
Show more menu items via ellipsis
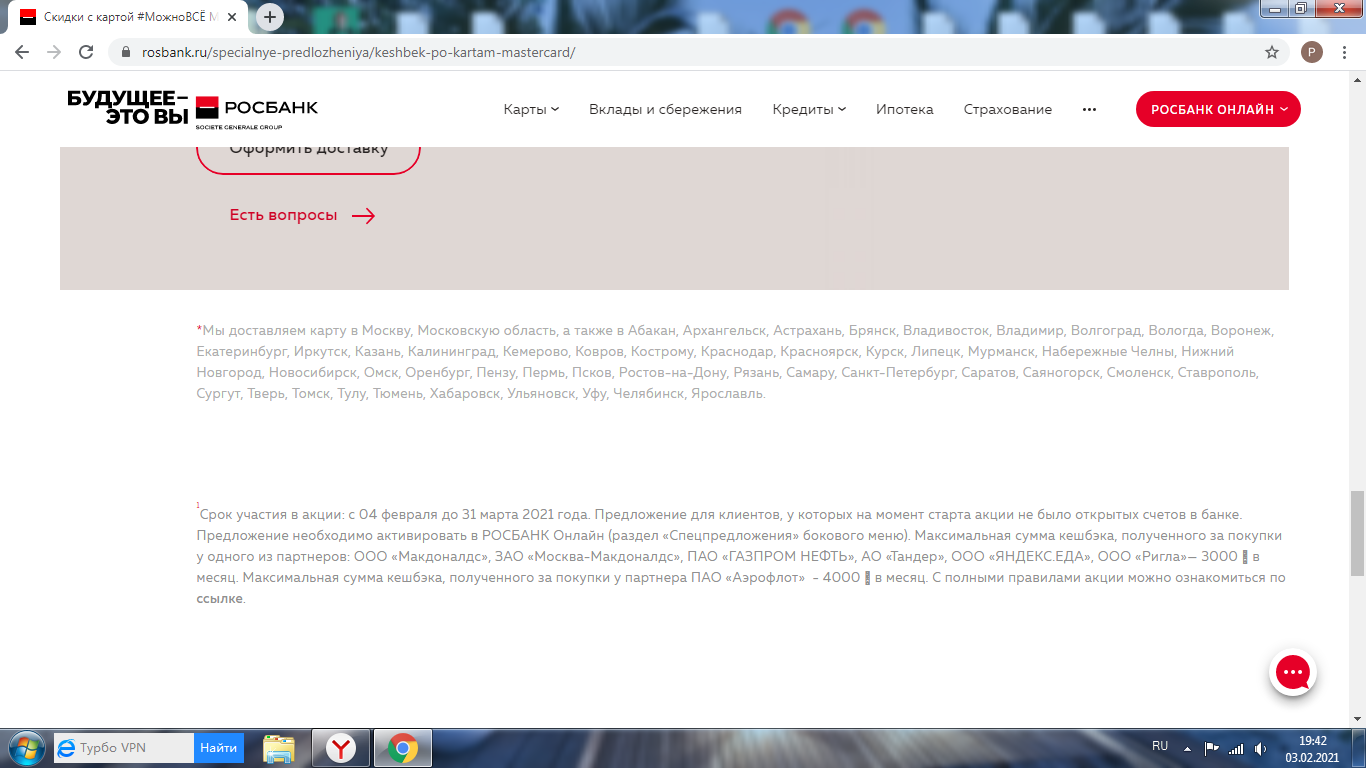(x=1089, y=109)
